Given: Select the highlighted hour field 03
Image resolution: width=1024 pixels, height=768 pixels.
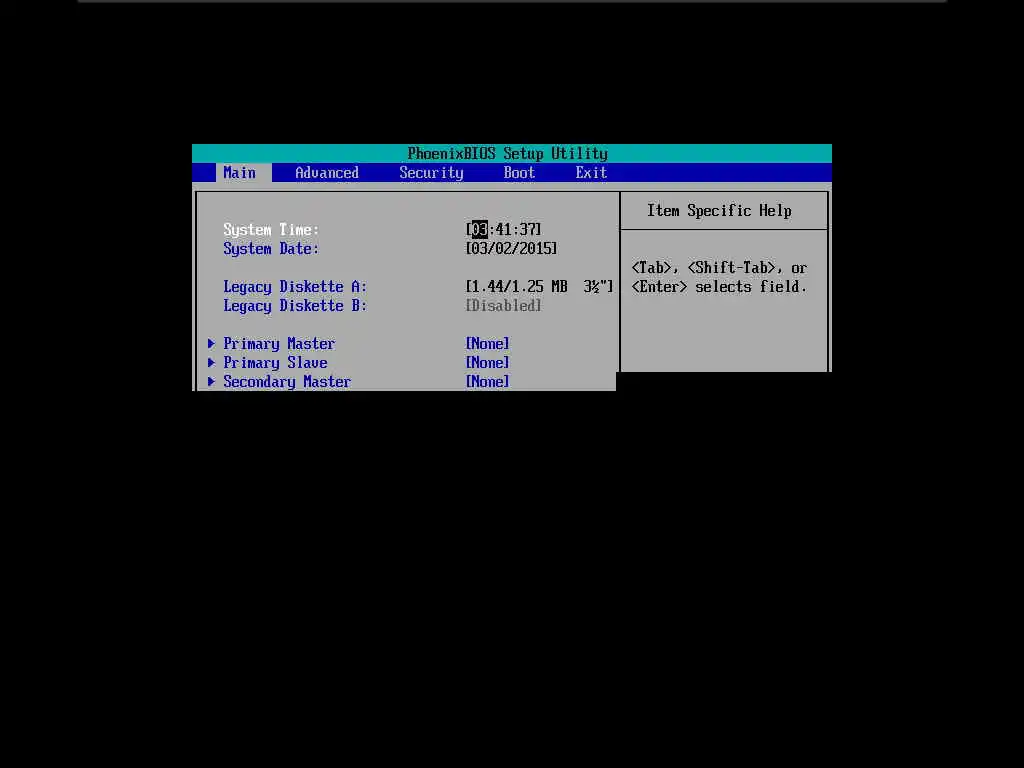Looking at the screenshot, I should (x=479, y=229).
